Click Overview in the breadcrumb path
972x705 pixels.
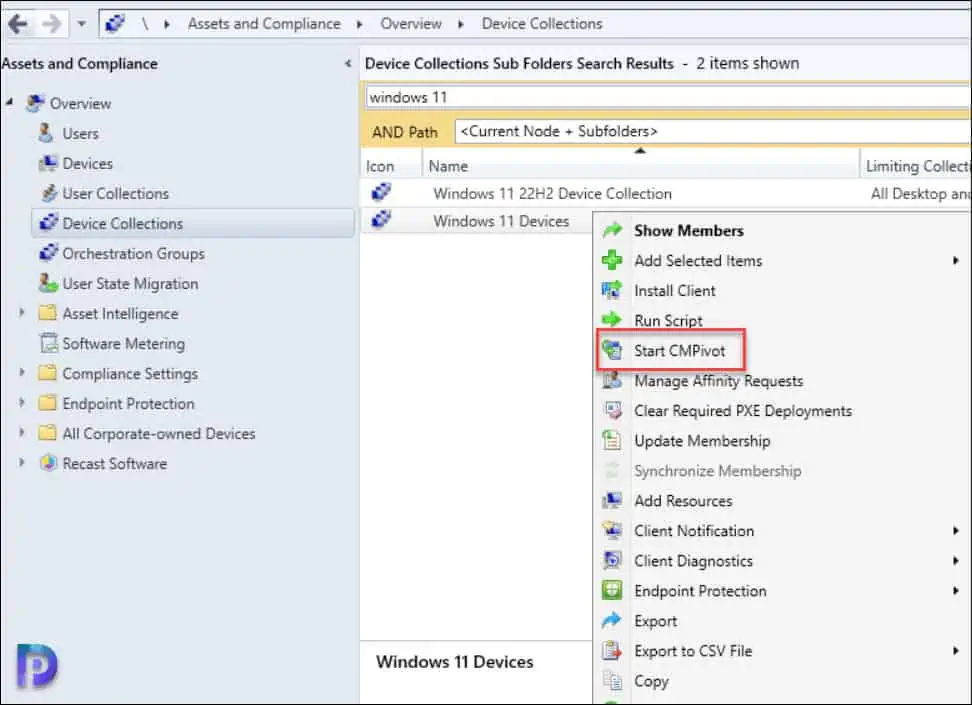click(411, 24)
